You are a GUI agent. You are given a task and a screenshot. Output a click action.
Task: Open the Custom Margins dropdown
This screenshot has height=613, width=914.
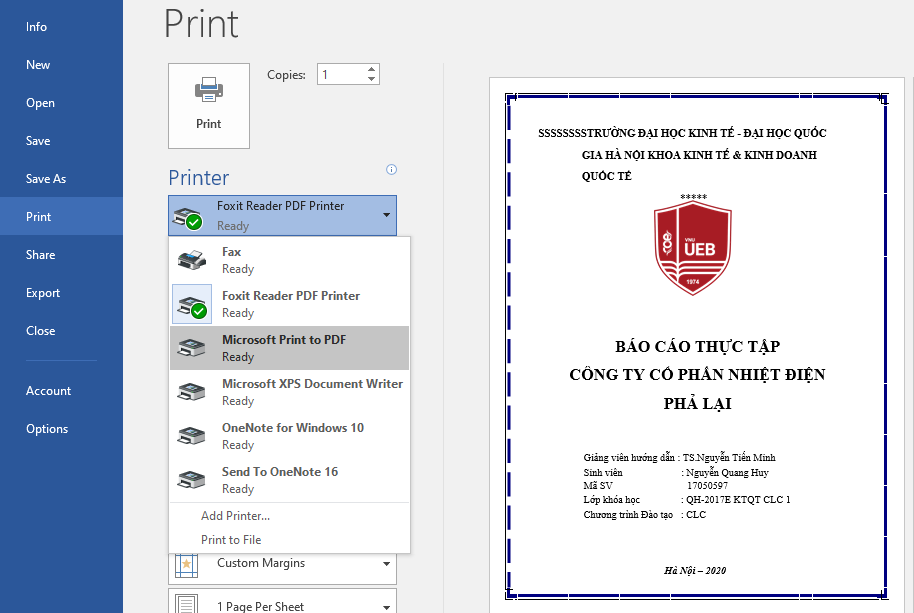pos(282,564)
